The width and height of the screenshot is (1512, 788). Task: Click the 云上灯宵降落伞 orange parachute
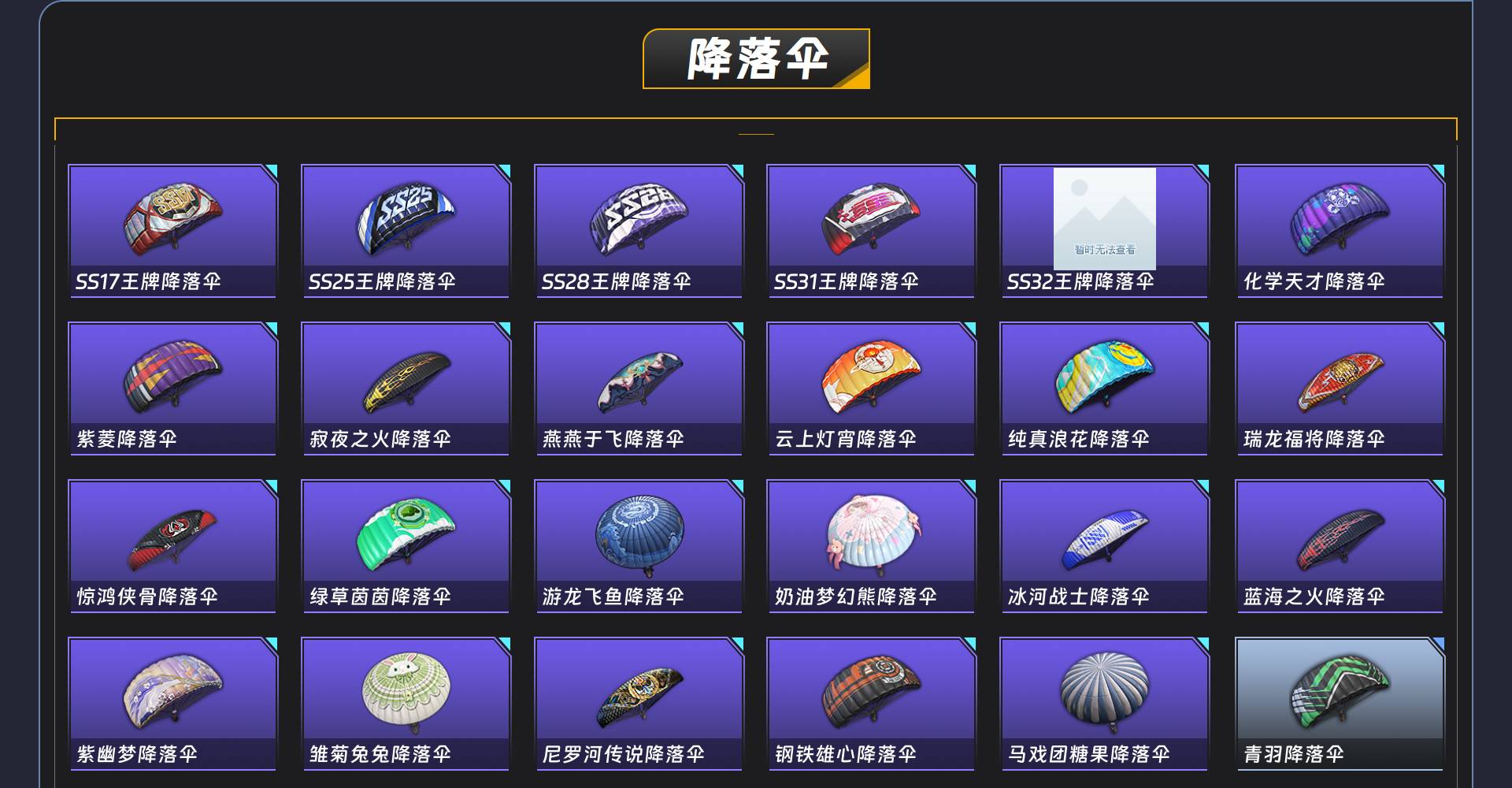point(871,377)
